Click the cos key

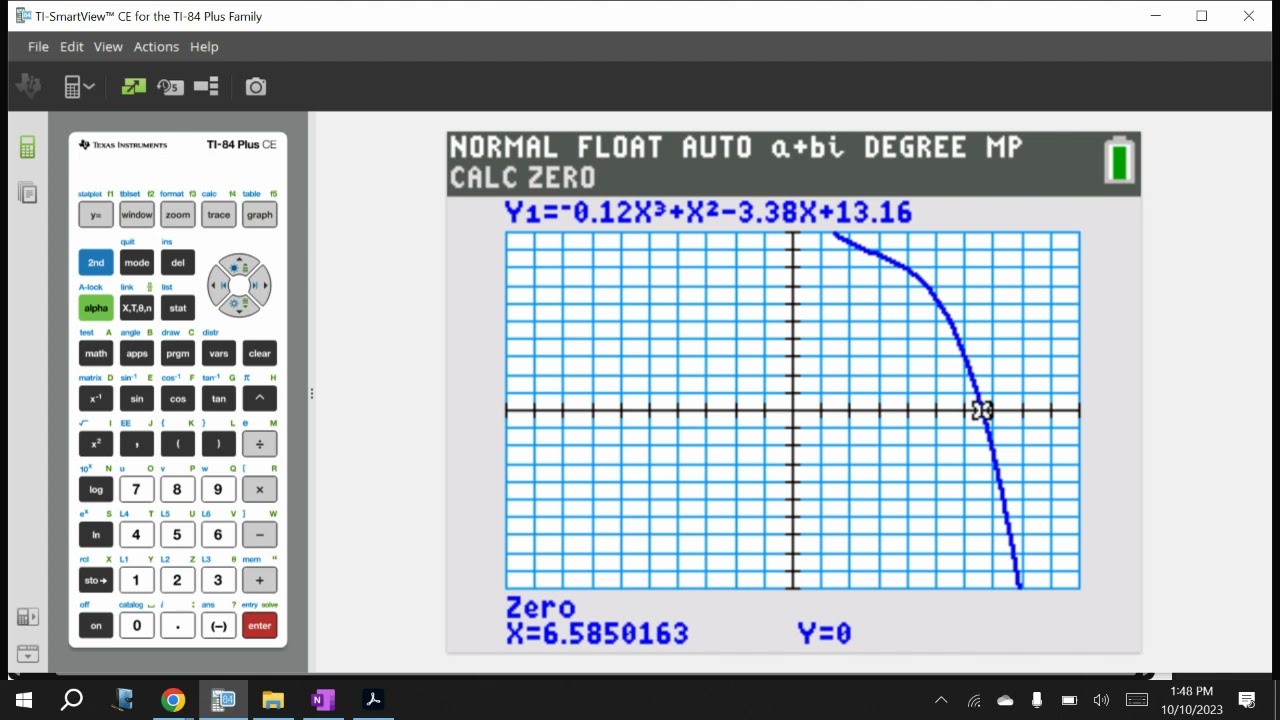178,398
